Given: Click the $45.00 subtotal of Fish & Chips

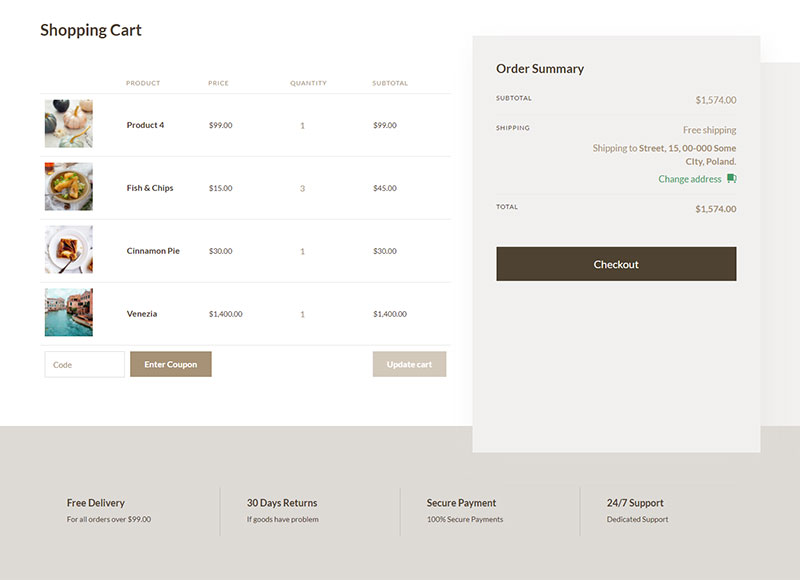Looking at the screenshot, I should click(385, 188).
